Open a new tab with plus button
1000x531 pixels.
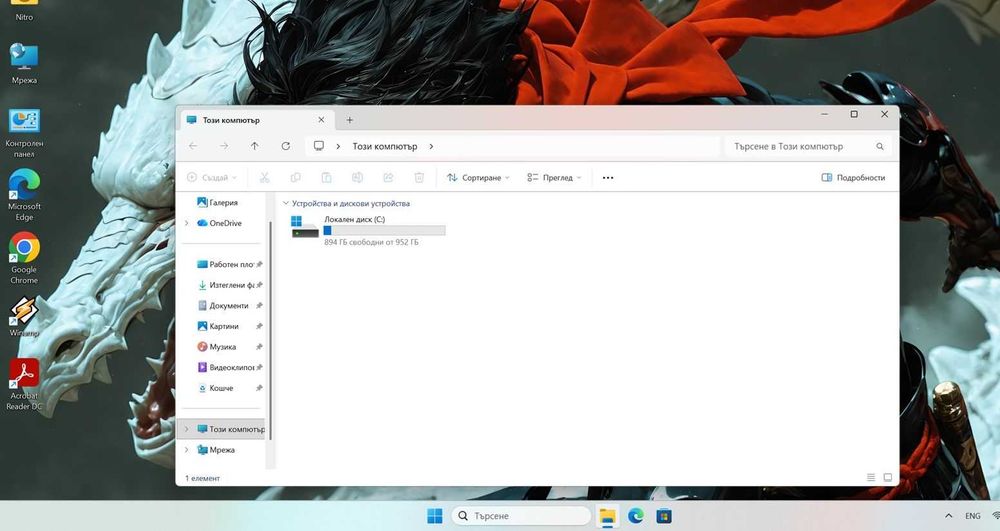(x=349, y=120)
